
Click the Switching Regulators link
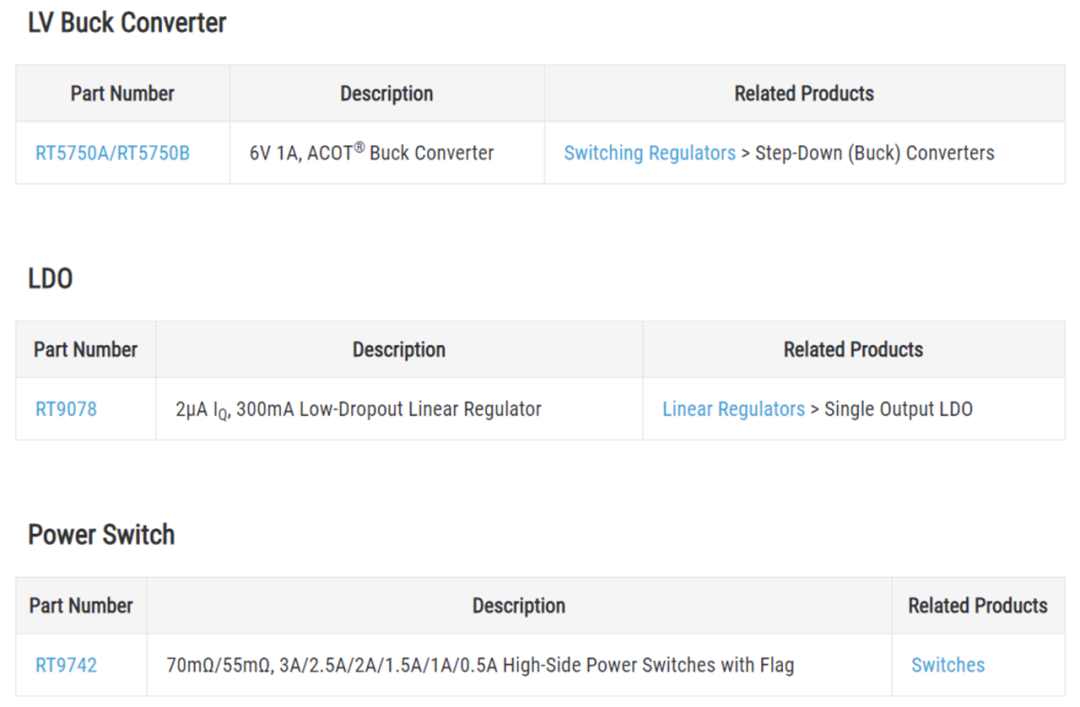(x=649, y=153)
